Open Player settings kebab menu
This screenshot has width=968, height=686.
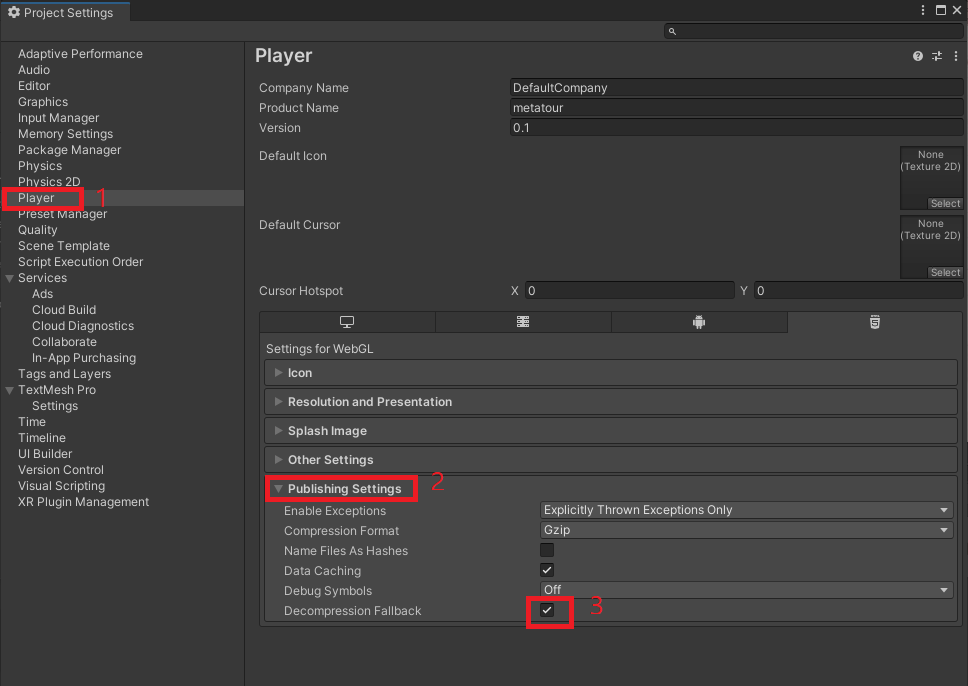pyautogui.click(x=956, y=56)
